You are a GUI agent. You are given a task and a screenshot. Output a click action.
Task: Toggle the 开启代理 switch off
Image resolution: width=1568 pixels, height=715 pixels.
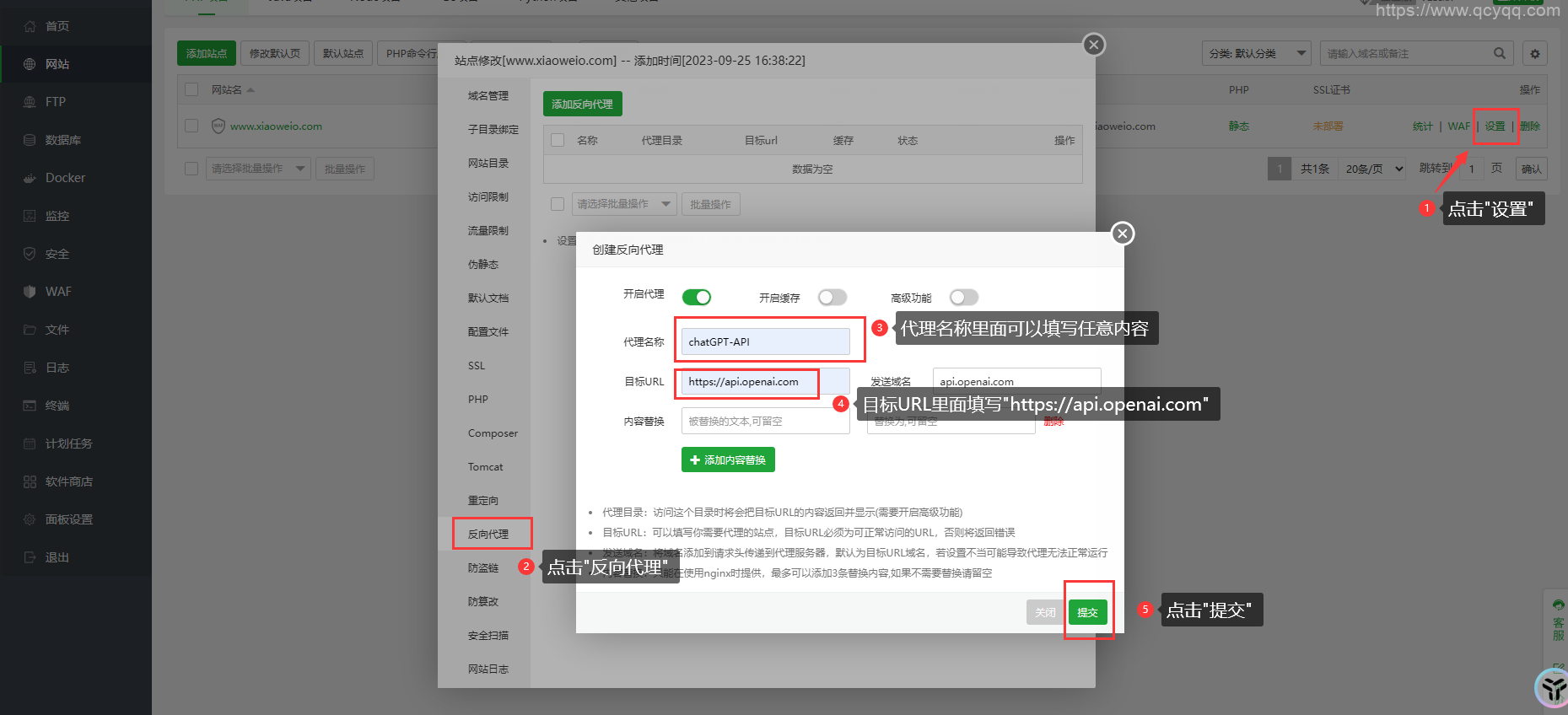697,297
